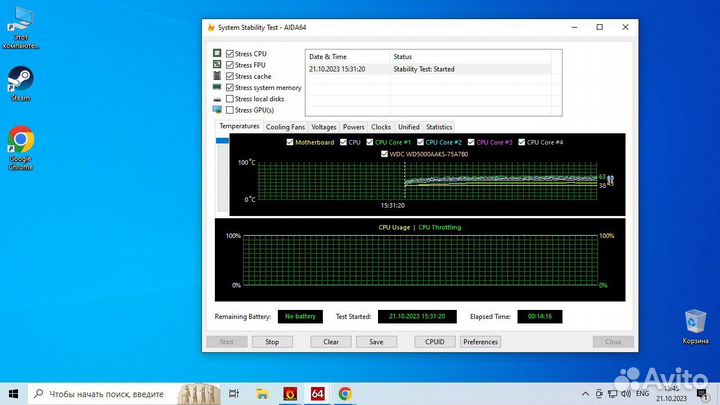Open Google Chrome desktop shortcut
720x405 pixels.
[x=21, y=148]
